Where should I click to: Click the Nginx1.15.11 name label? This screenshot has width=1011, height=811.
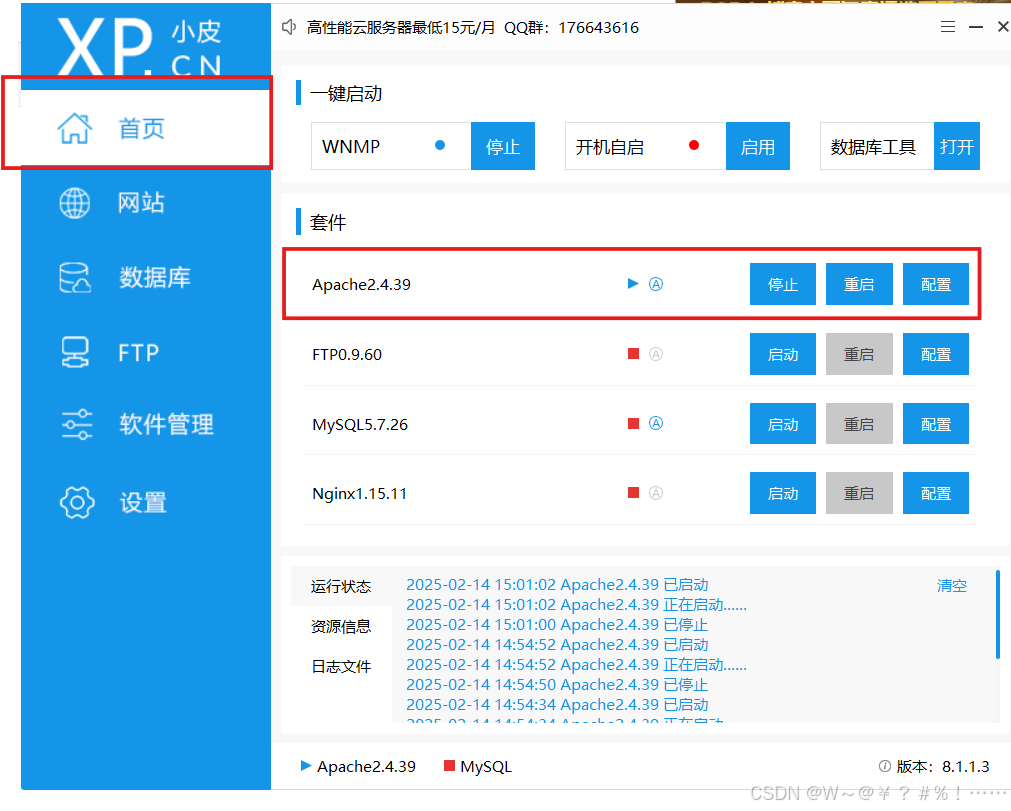(x=360, y=494)
